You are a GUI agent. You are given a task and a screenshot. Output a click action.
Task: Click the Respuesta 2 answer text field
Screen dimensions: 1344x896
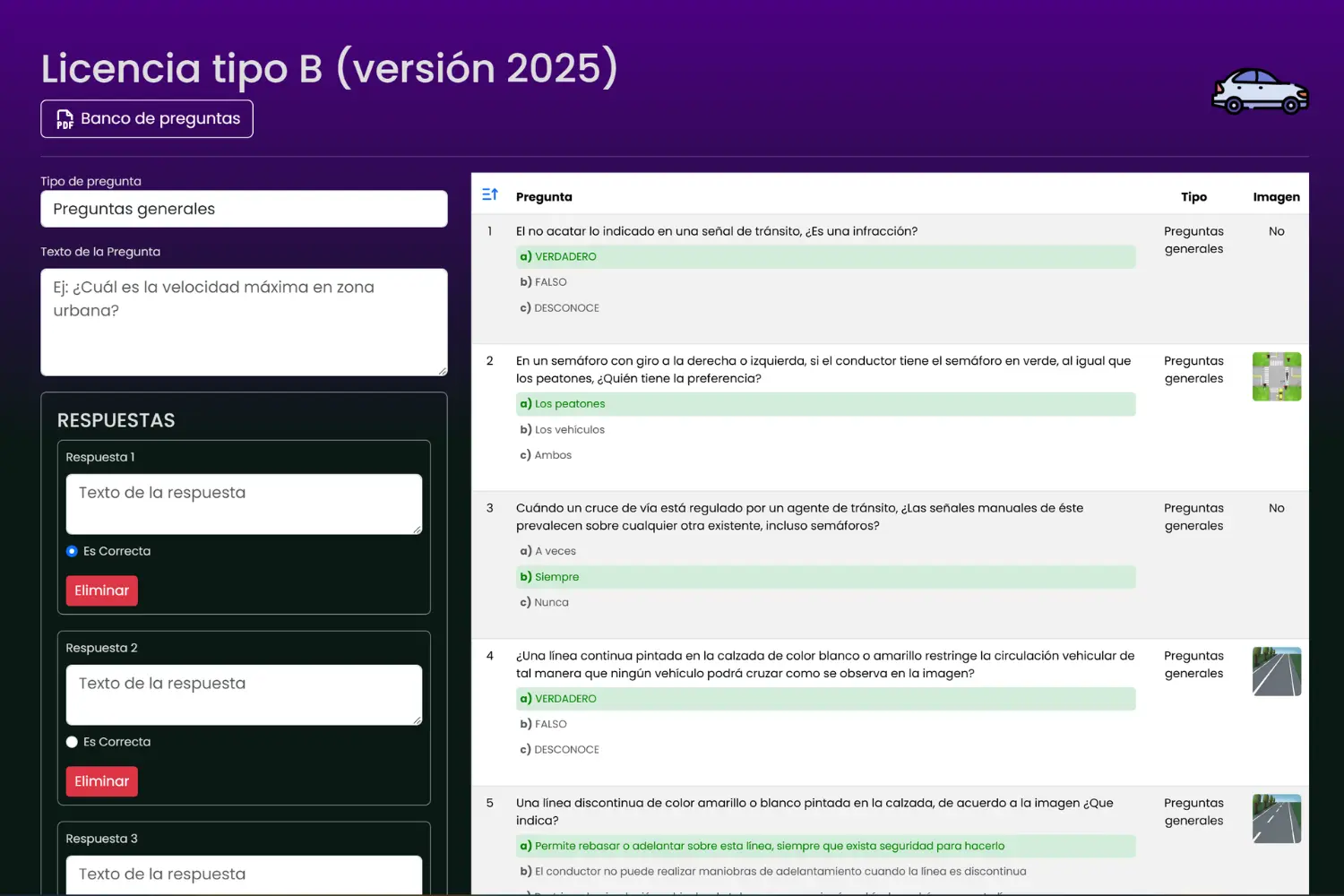click(x=244, y=694)
